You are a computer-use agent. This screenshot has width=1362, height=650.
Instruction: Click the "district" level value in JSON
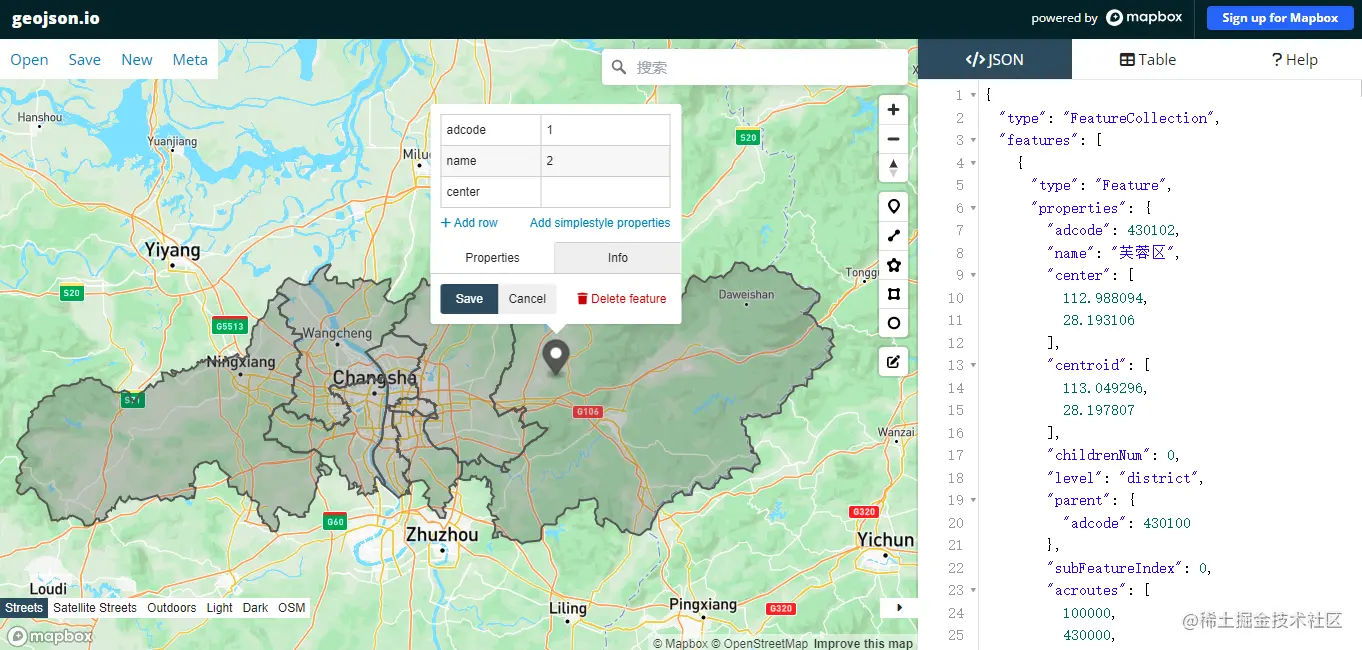(1157, 478)
